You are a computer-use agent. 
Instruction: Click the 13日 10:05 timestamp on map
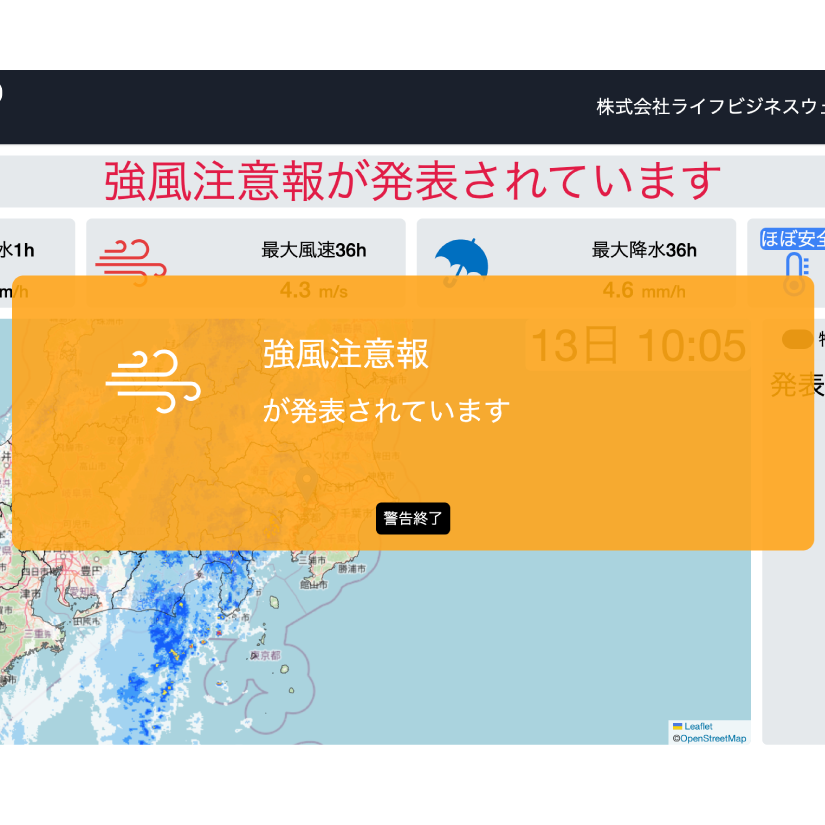[638, 346]
